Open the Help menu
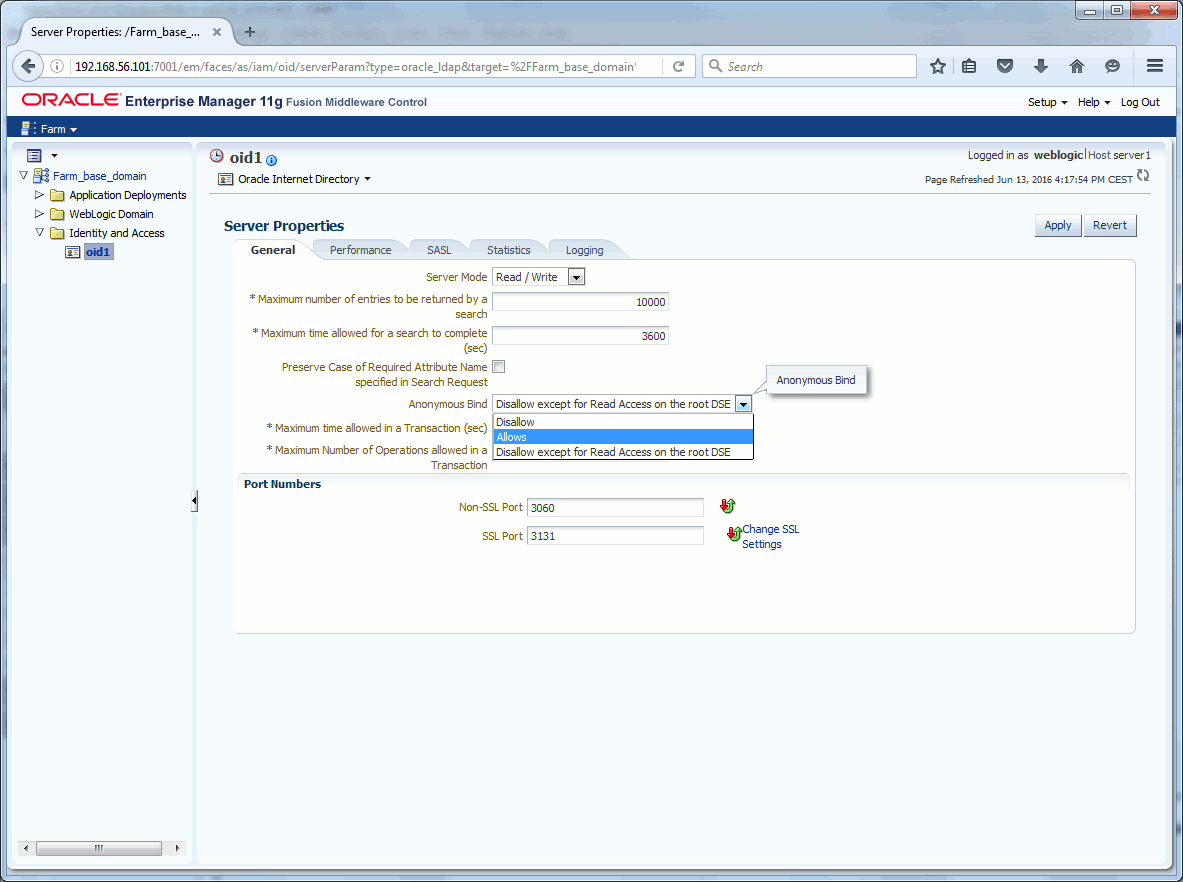 pyautogui.click(x=1094, y=102)
